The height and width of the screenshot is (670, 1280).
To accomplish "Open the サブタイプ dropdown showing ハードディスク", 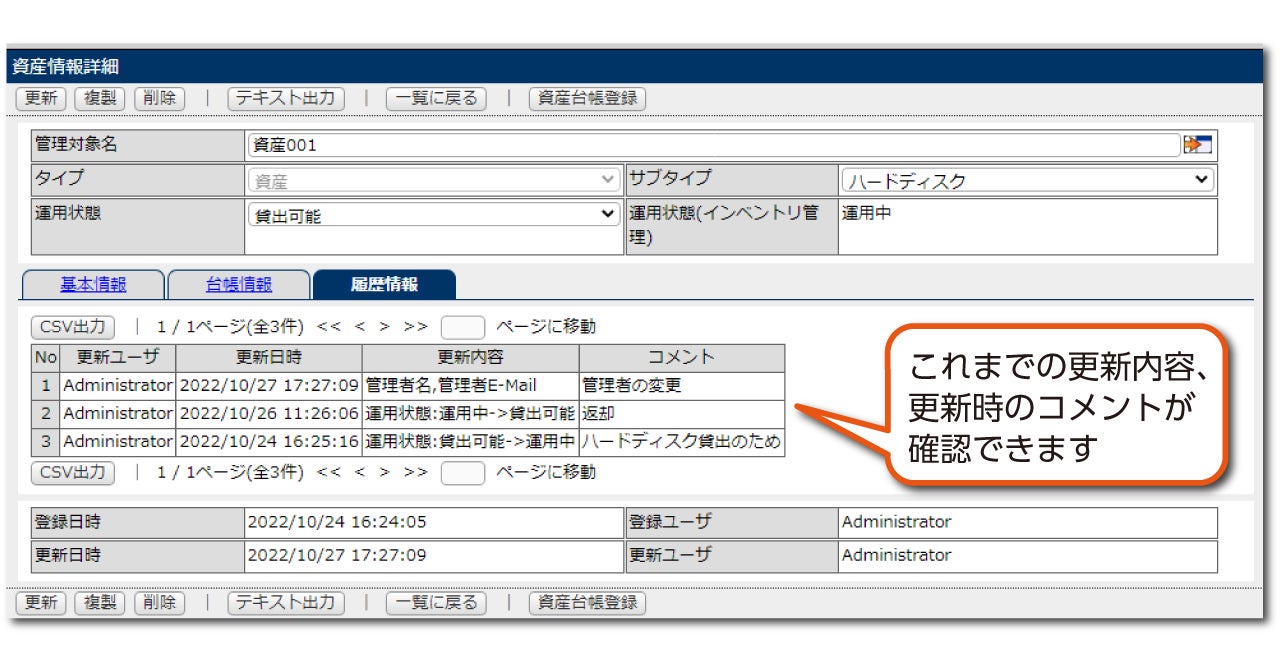I will pos(1027,181).
